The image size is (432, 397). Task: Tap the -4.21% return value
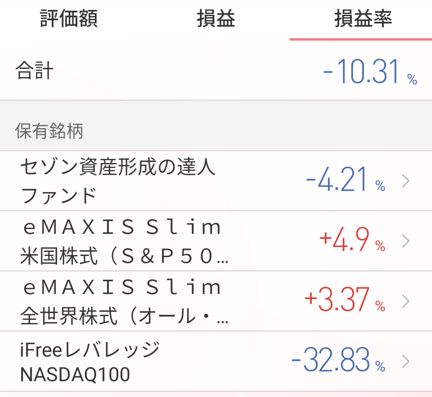pyautogui.click(x=345, y=180)
